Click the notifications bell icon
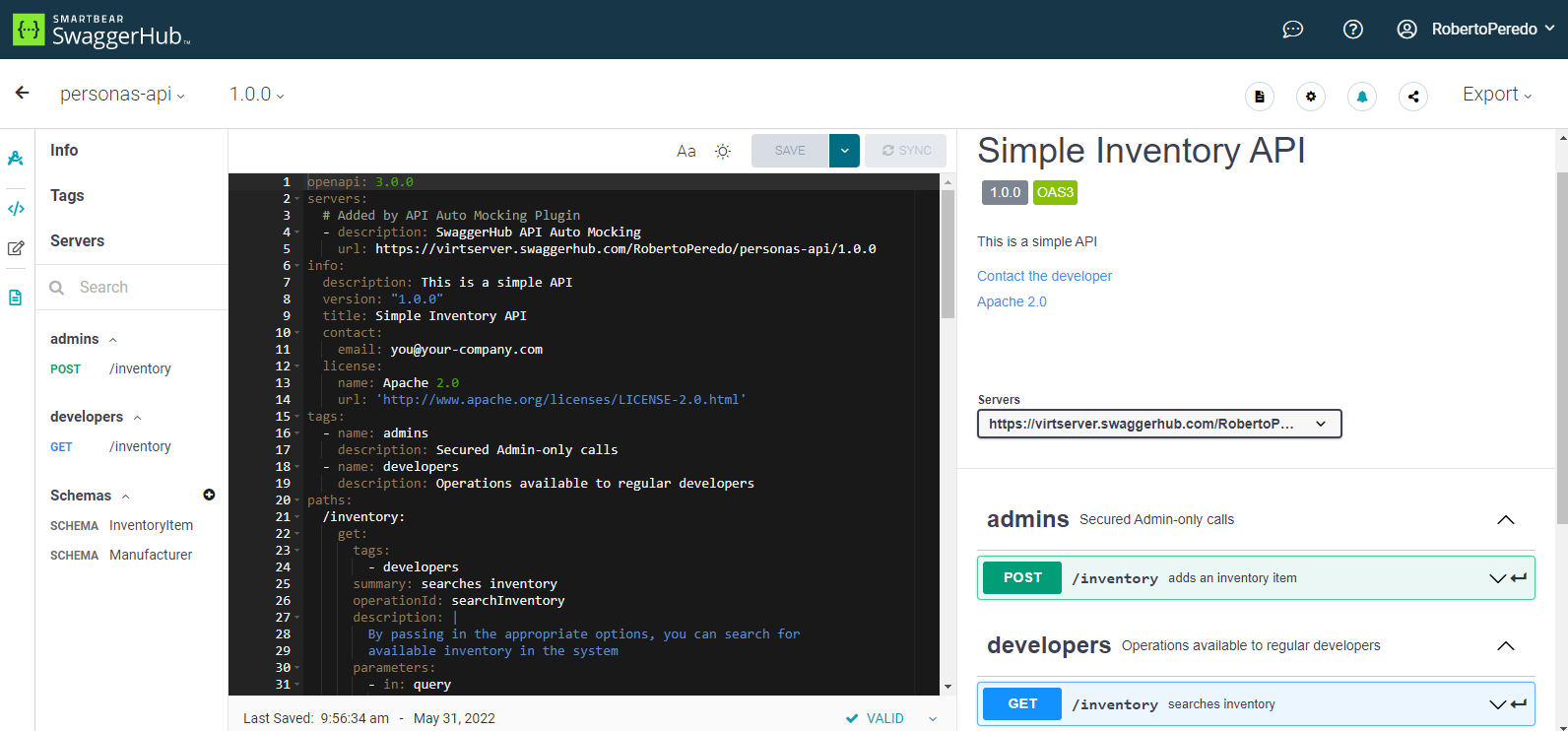This screenshot has height=731, width=1568. [1362, 97]
